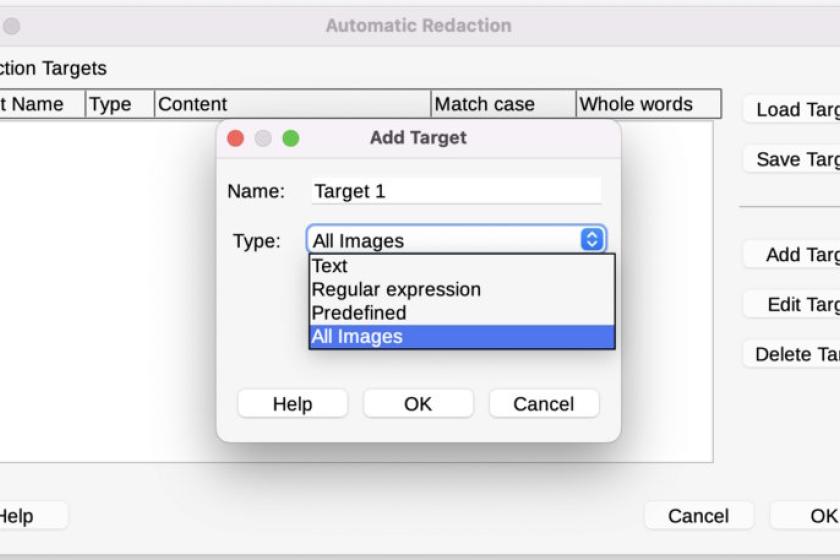Close the Add Target dialog with the red button
This screenshot has height=560, width=840.
[236, 138]
